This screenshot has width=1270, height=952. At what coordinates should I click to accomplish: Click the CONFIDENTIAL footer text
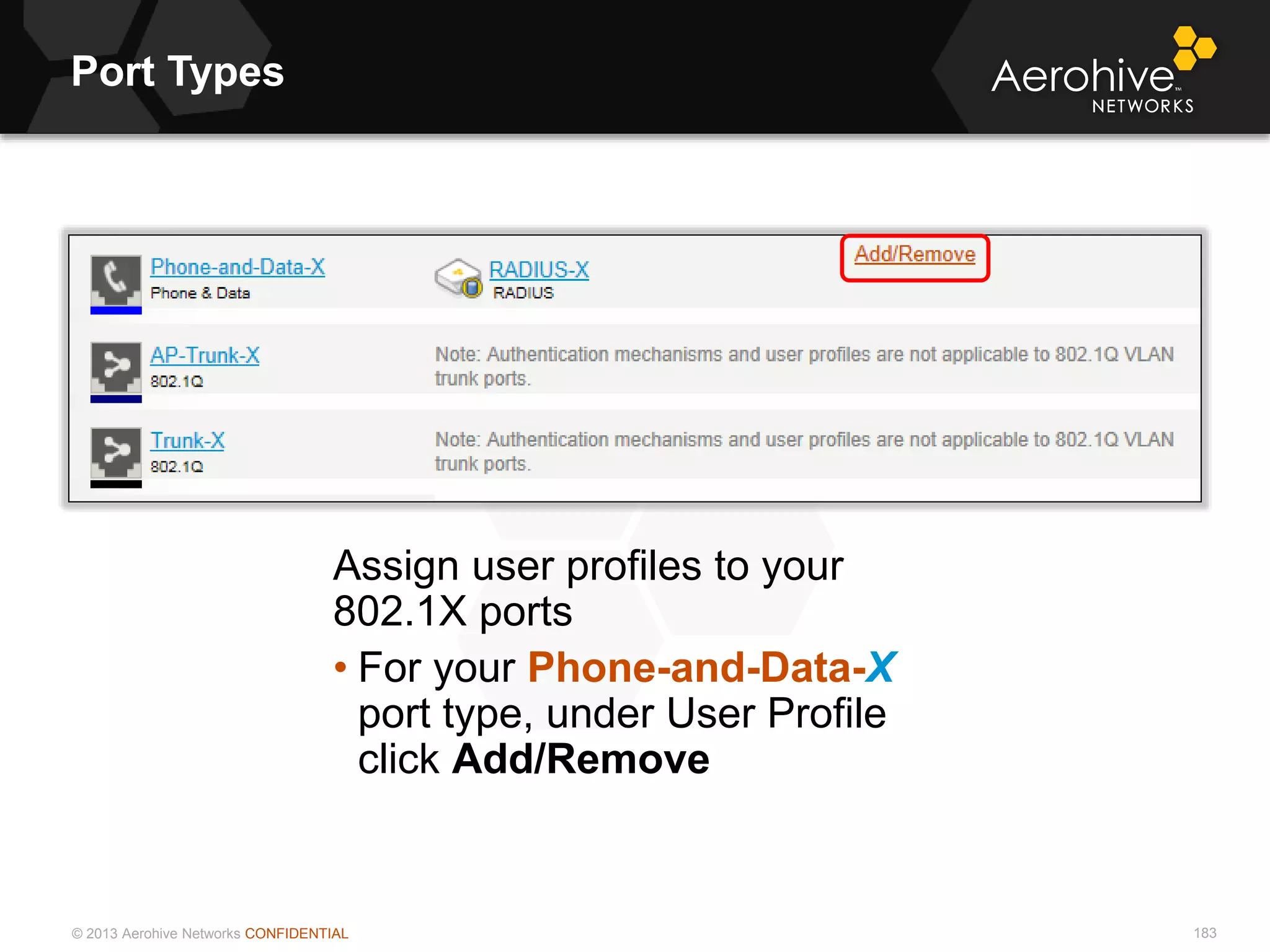tap(296, 933)
